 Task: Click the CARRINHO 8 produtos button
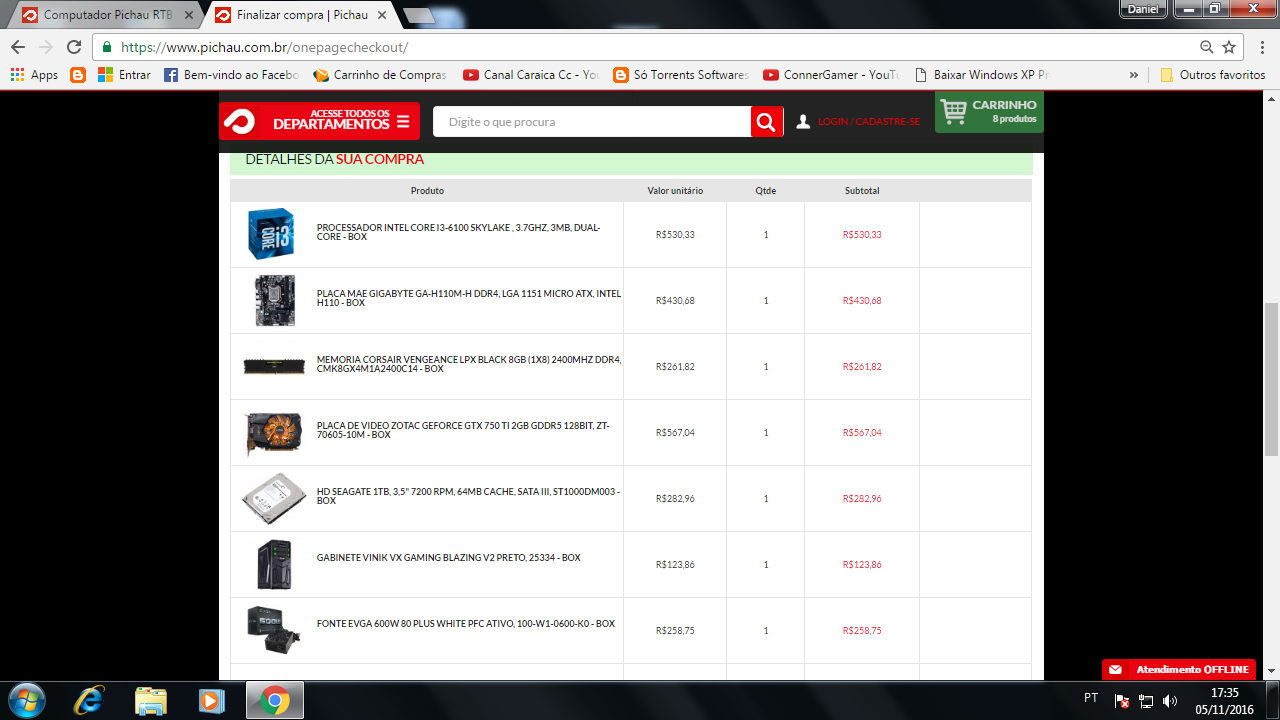(x=989, y=112)
